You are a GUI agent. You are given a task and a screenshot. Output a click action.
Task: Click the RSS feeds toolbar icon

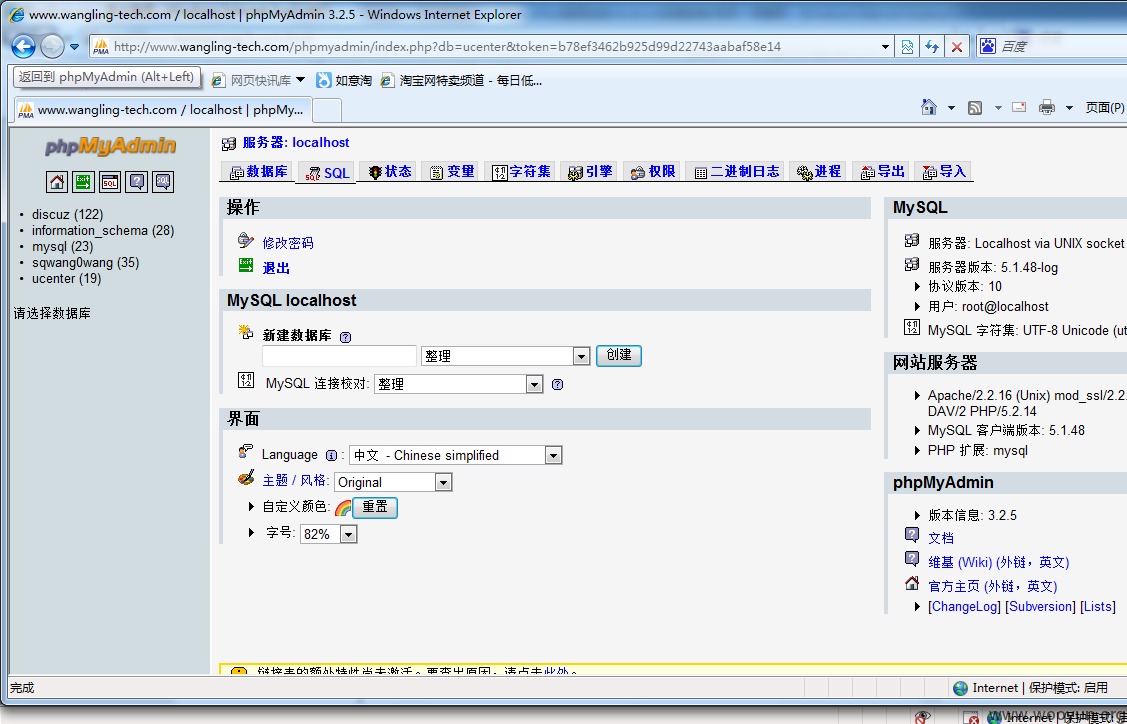tap(975, 108)
